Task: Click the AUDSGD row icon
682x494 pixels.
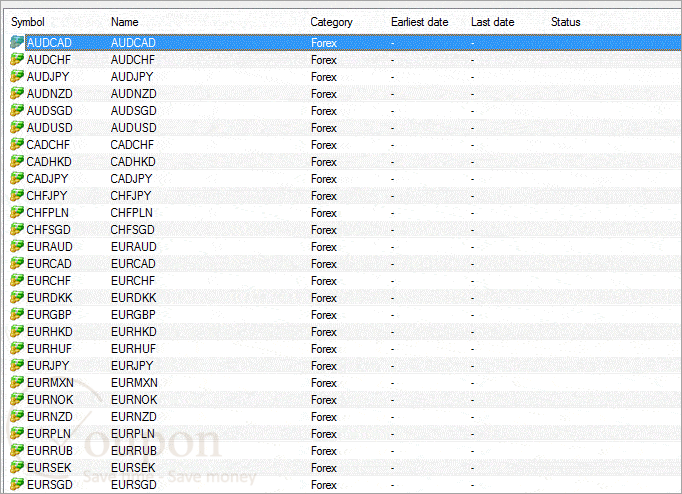Action: [17, 110]
